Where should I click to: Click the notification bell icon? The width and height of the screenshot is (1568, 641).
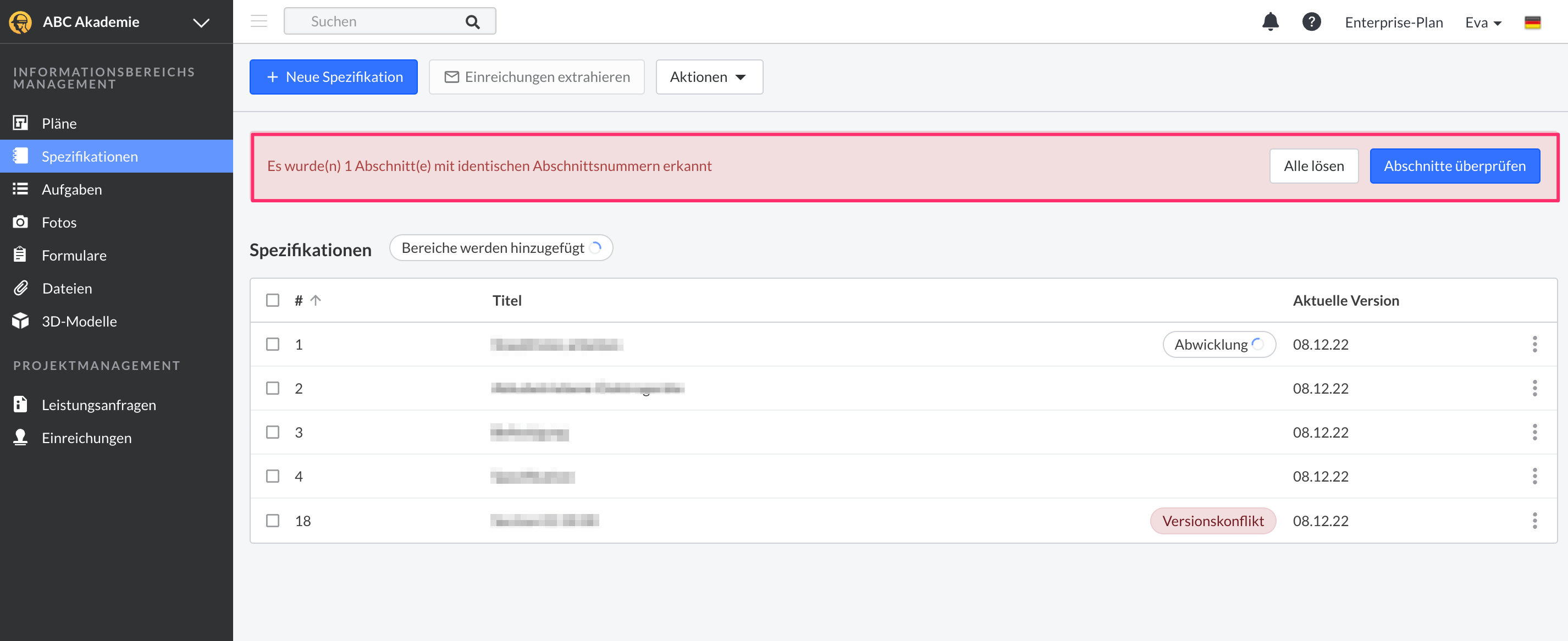point(1270,22)
